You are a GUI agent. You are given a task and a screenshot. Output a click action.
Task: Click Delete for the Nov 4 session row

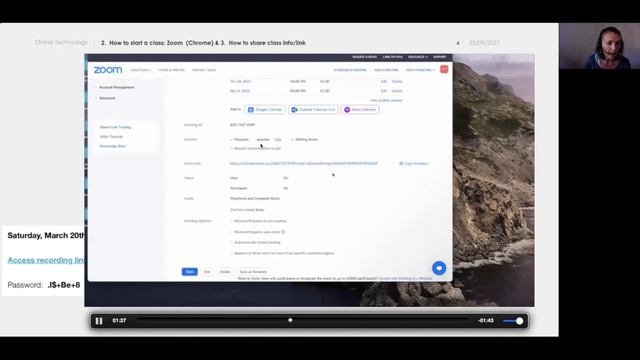[397, 91]
